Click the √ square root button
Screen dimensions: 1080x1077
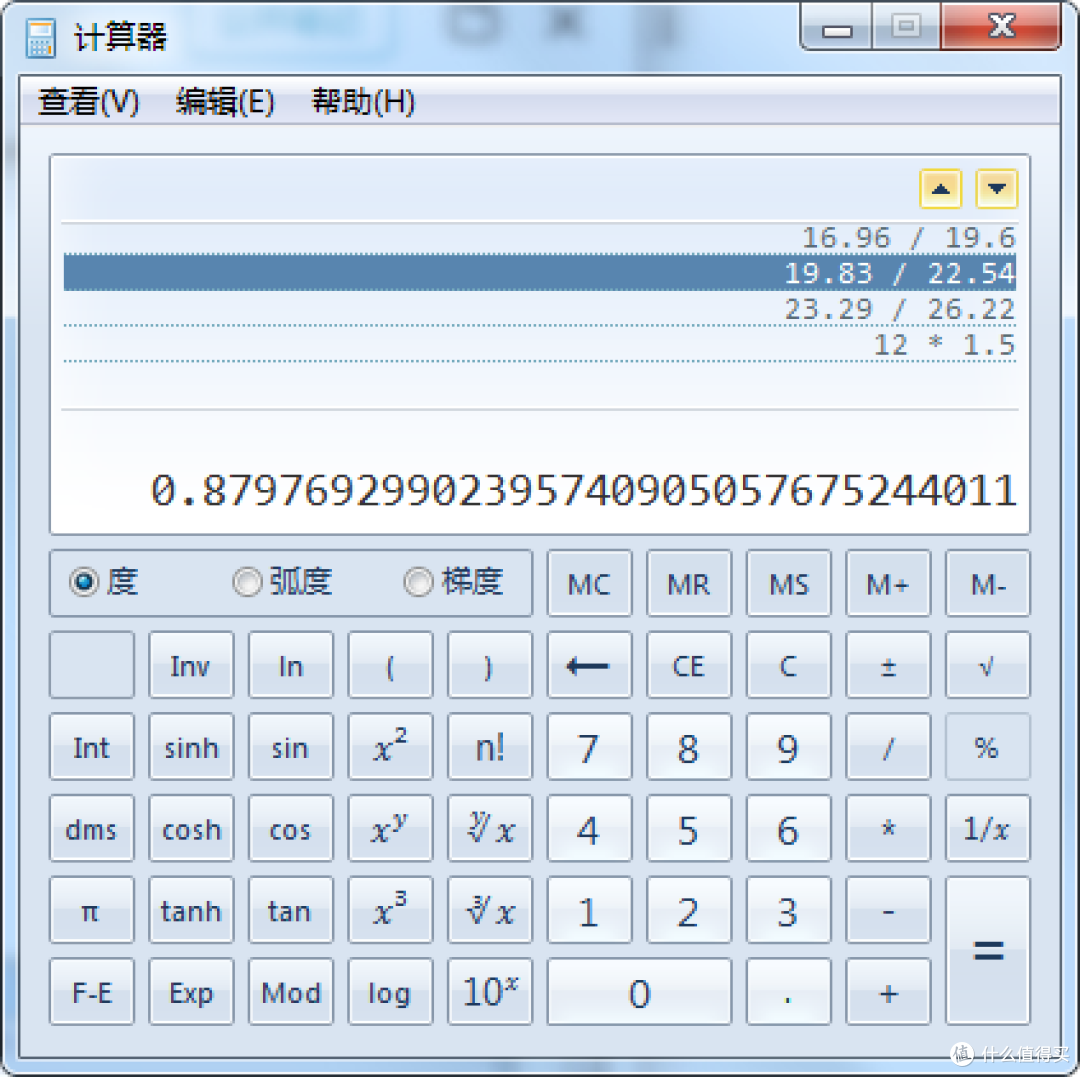coord(988,665)
